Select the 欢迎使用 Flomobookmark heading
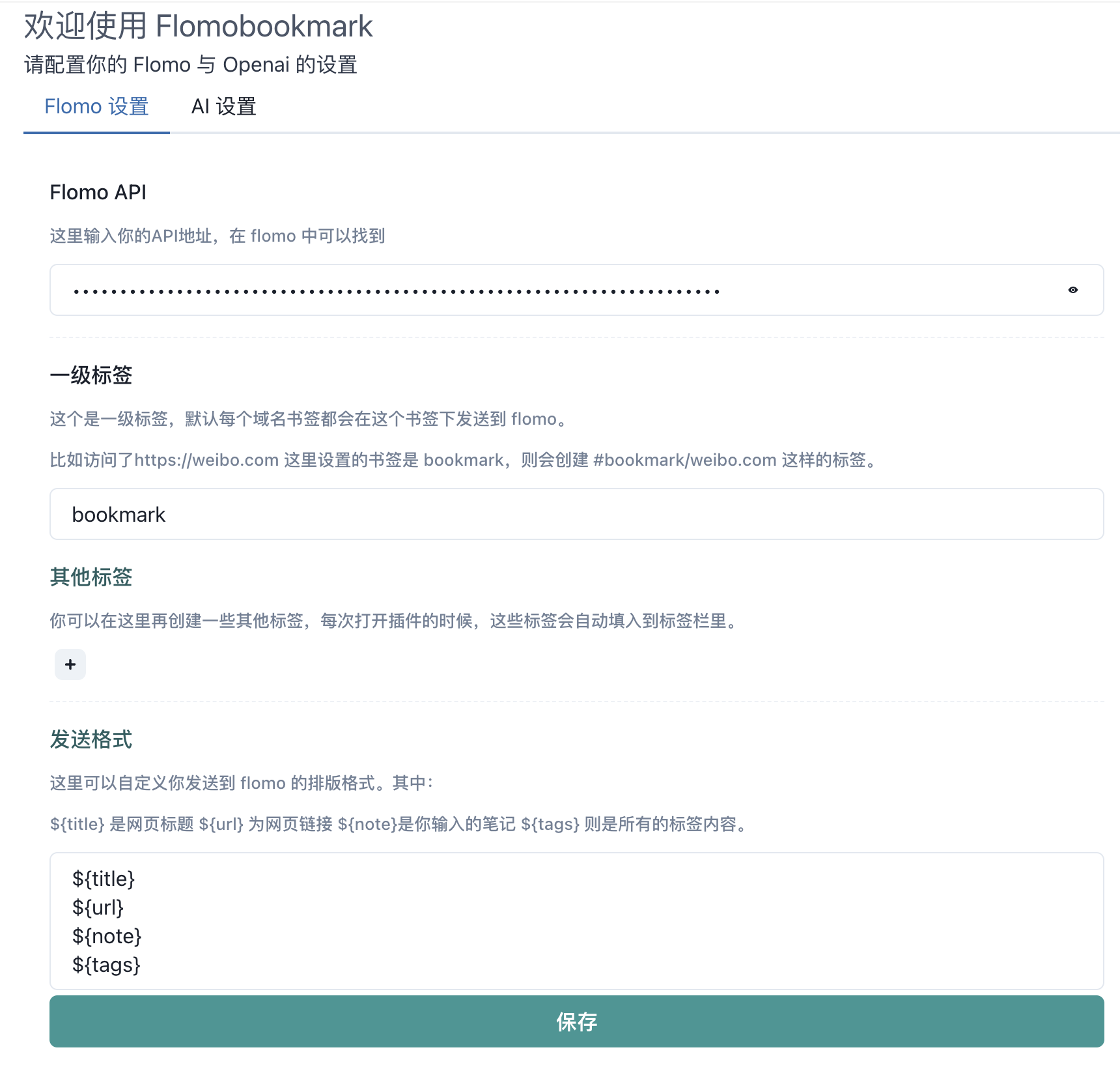Screen dimensions: 1120x1067 (x=199, y=26)
